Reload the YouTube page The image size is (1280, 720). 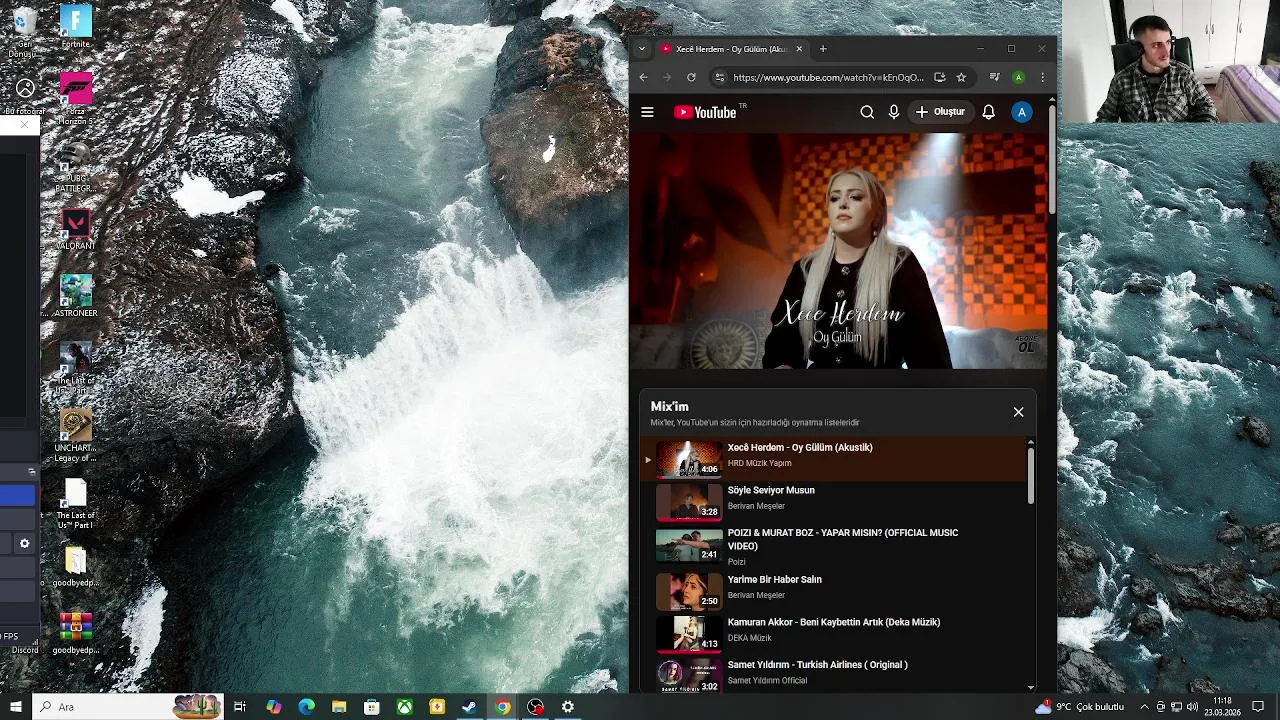point(691,77)
